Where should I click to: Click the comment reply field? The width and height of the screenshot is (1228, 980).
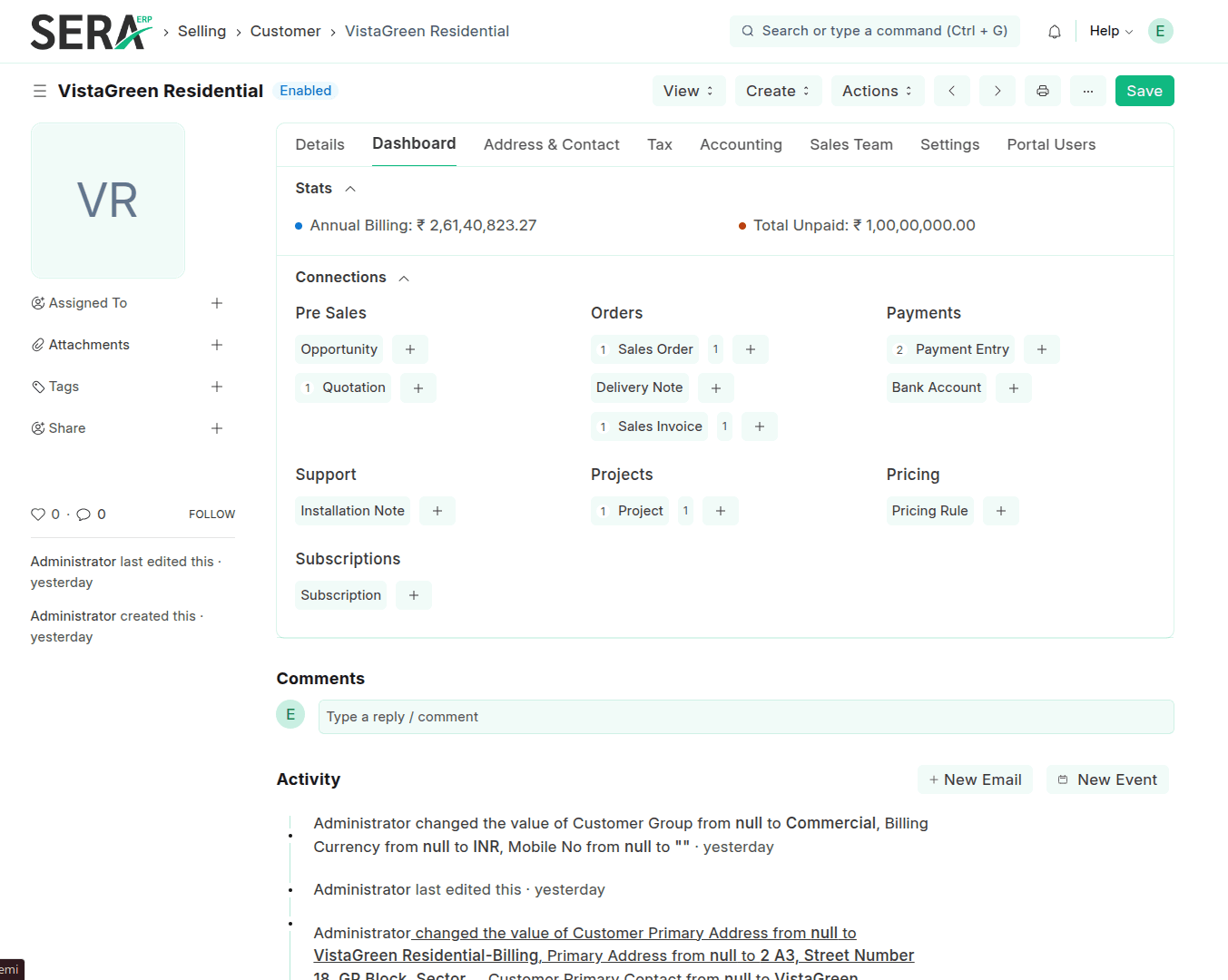[x=746, y=717]
